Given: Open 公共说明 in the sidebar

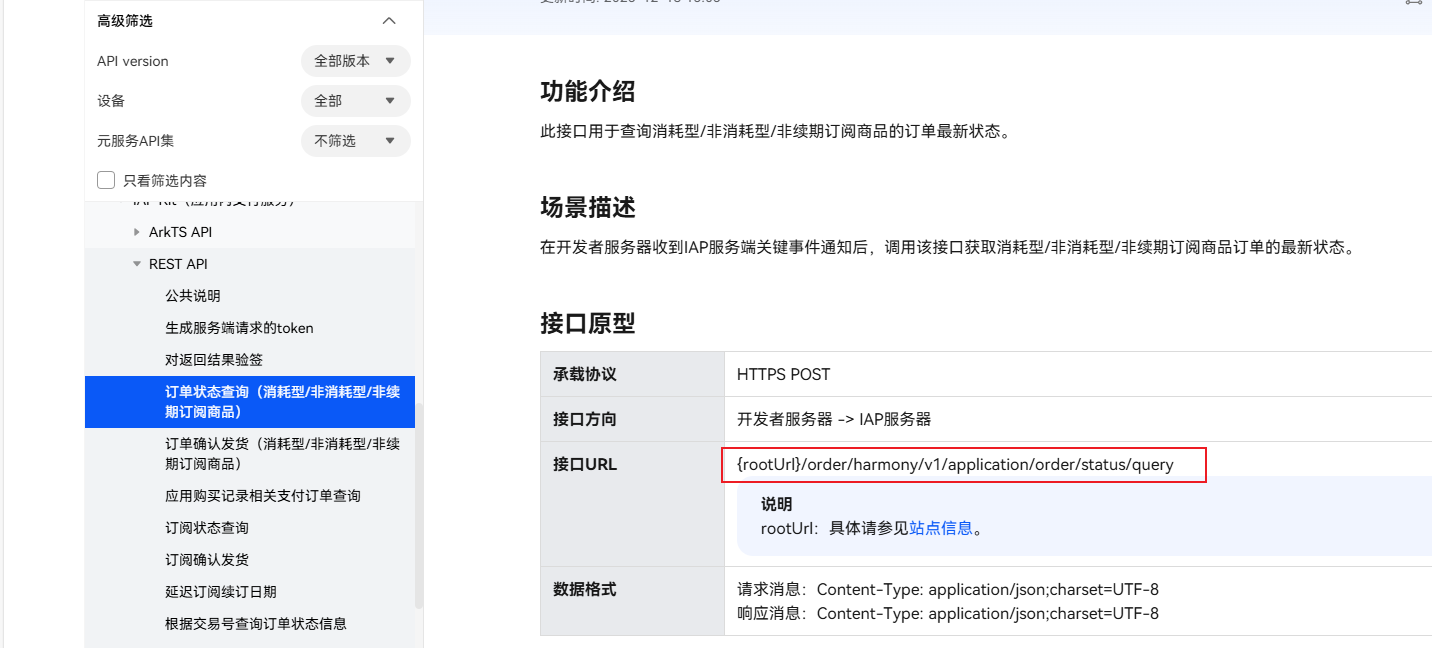Looking at the screenshot, I should tap(193, 296).
